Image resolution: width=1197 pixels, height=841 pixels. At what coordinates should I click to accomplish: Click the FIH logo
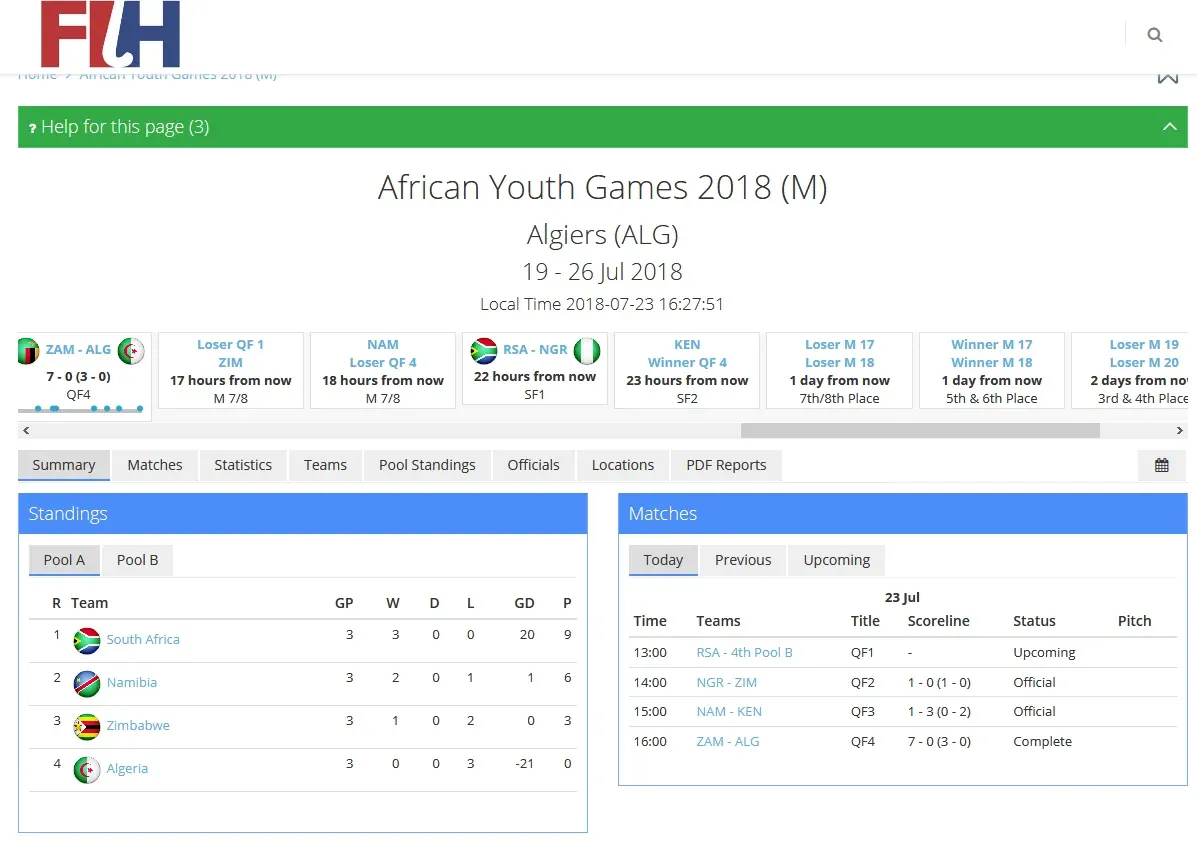[x=110, y=35]
